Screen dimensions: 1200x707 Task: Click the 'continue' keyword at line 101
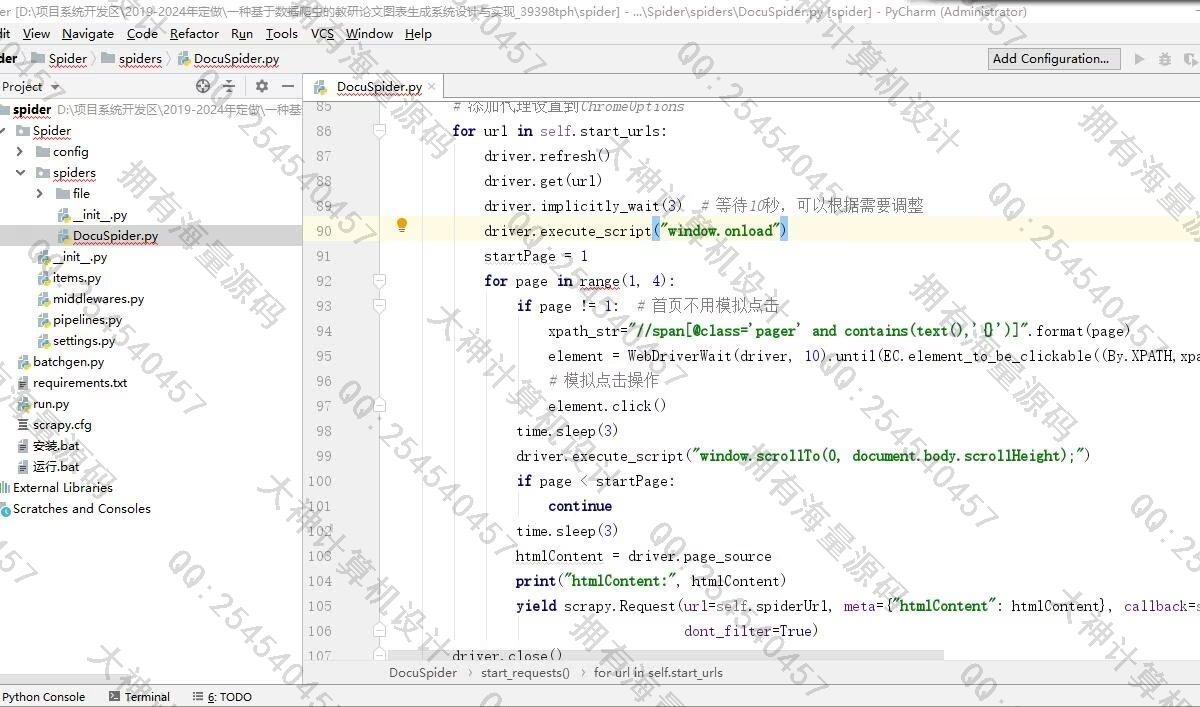tap(580, 506)
